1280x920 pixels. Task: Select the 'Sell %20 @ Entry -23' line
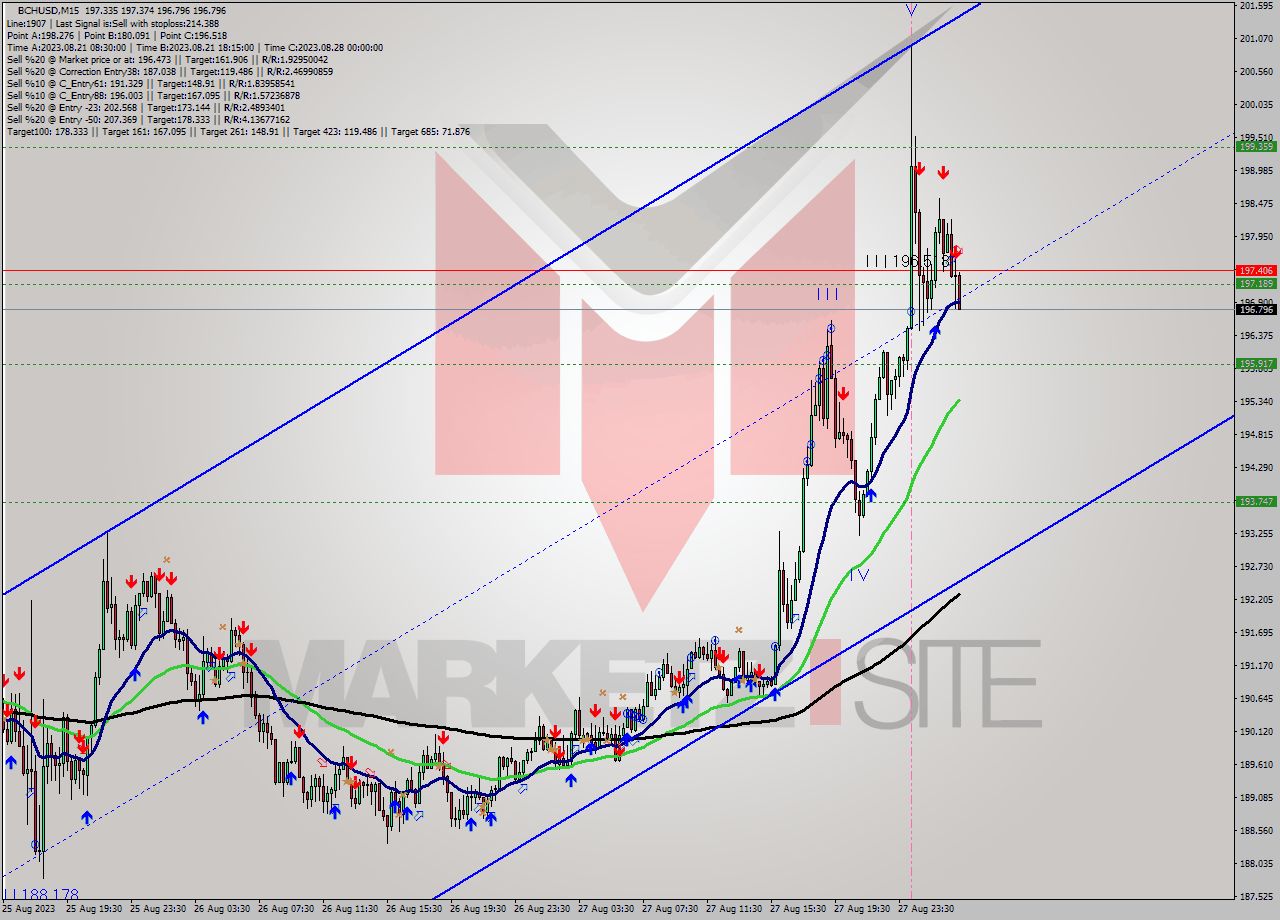click(x=145, y=108)
